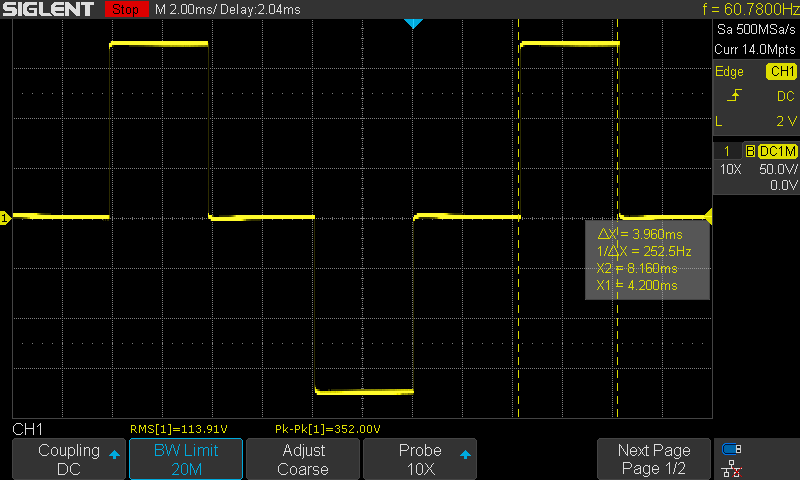Expand the Probe 10X attenuation list

click(420, 459)
